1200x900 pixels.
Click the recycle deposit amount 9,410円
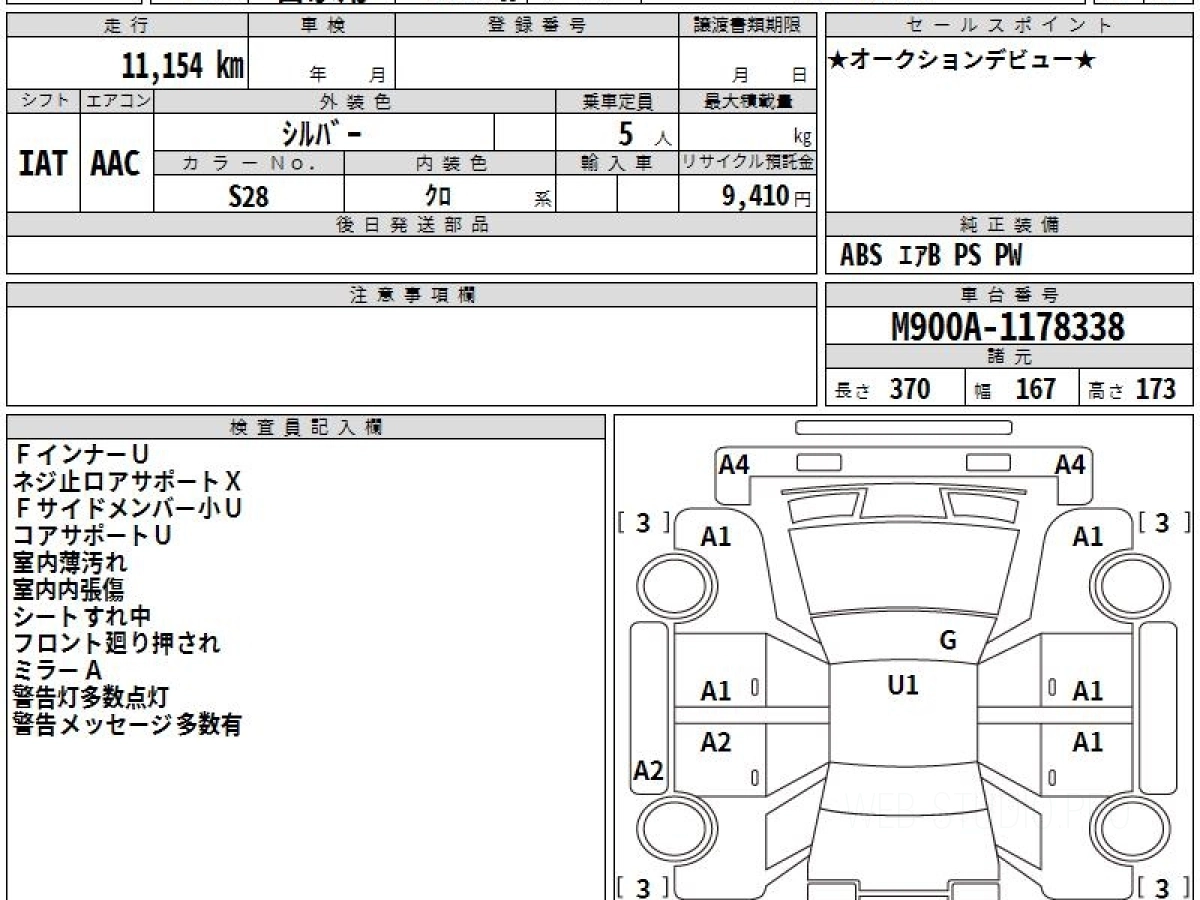[x=767, y=196]
